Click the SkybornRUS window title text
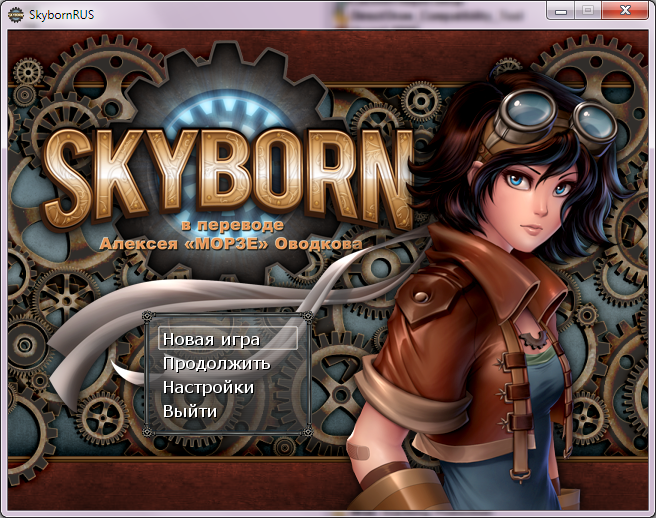 tap(62, 15)
